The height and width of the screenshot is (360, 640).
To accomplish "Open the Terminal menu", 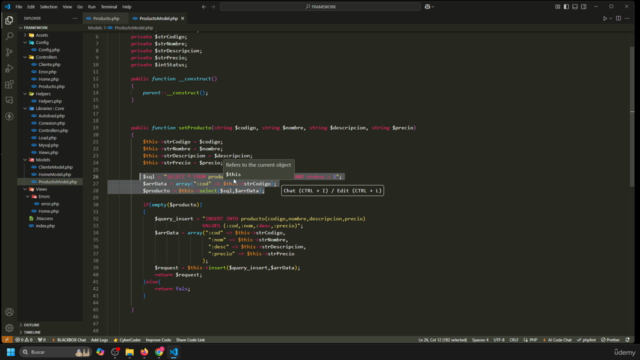I will coord(109,7).
